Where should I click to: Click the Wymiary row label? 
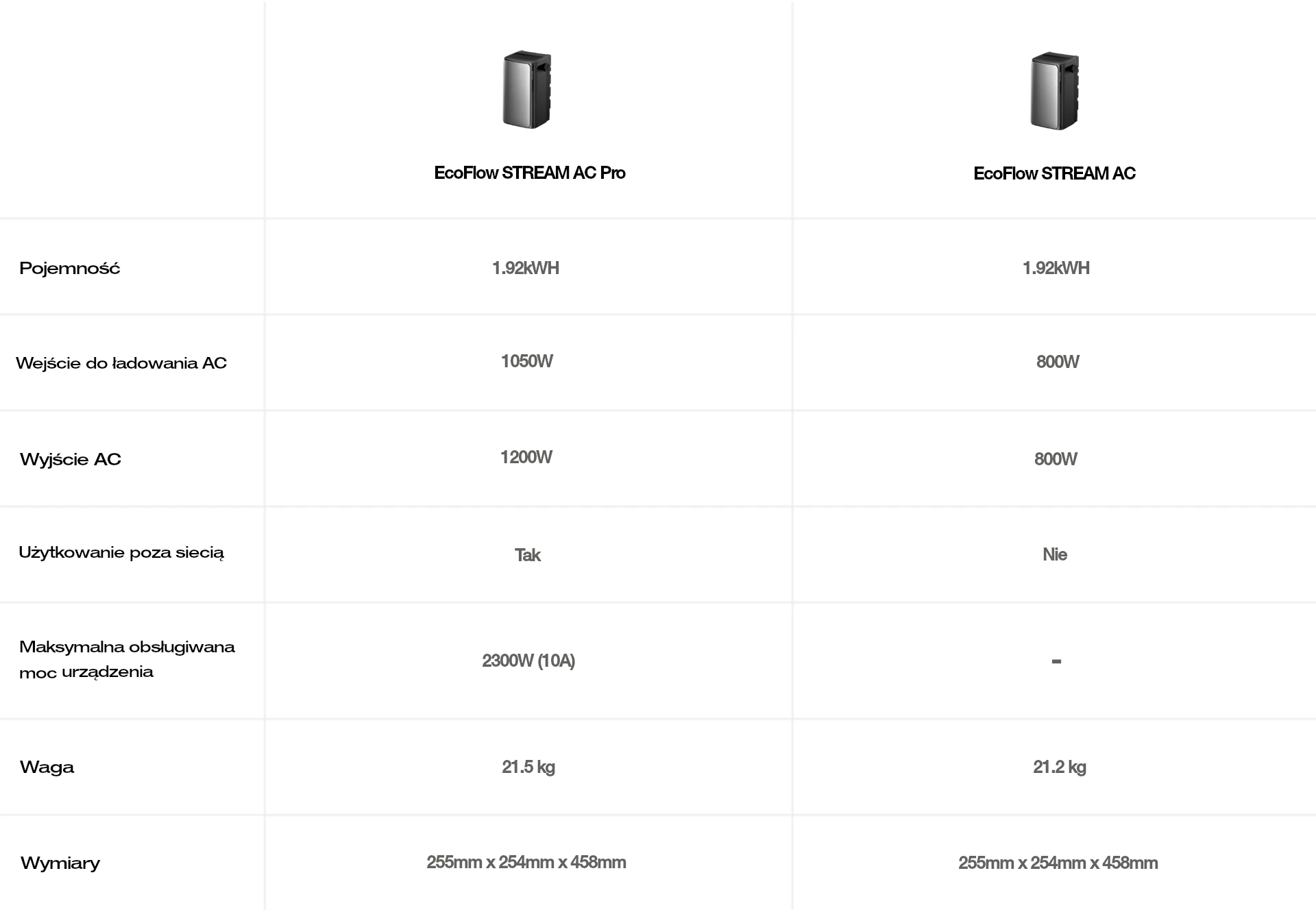tap(60, 863)
